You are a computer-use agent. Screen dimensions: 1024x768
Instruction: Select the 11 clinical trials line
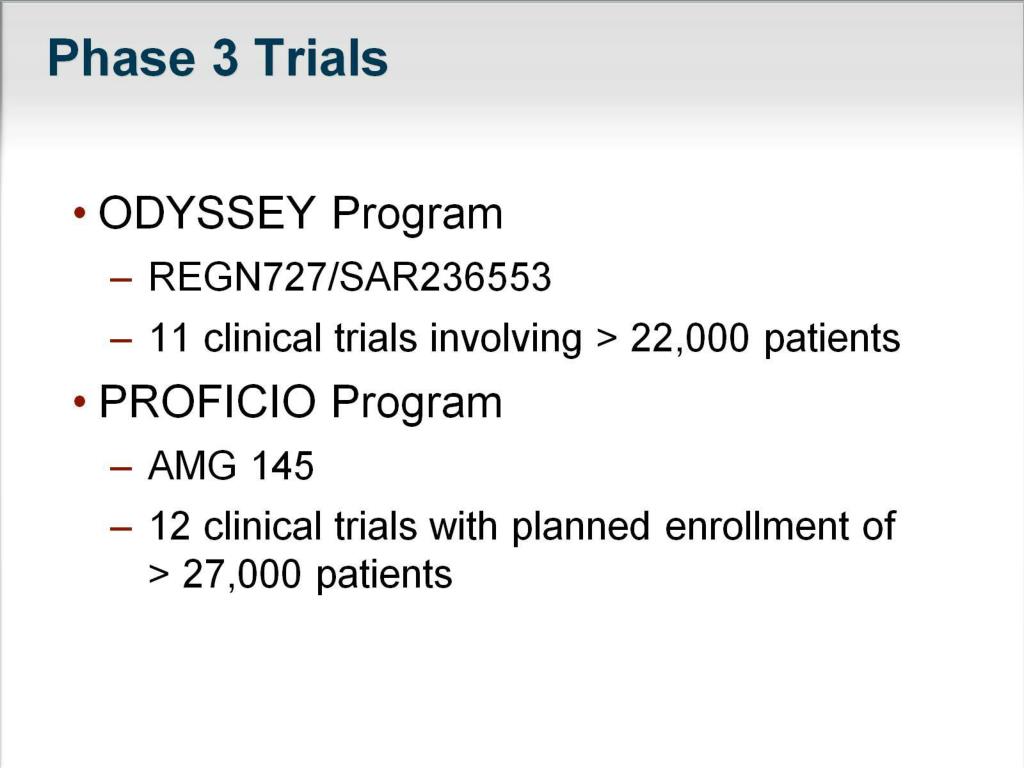[524, 338]
